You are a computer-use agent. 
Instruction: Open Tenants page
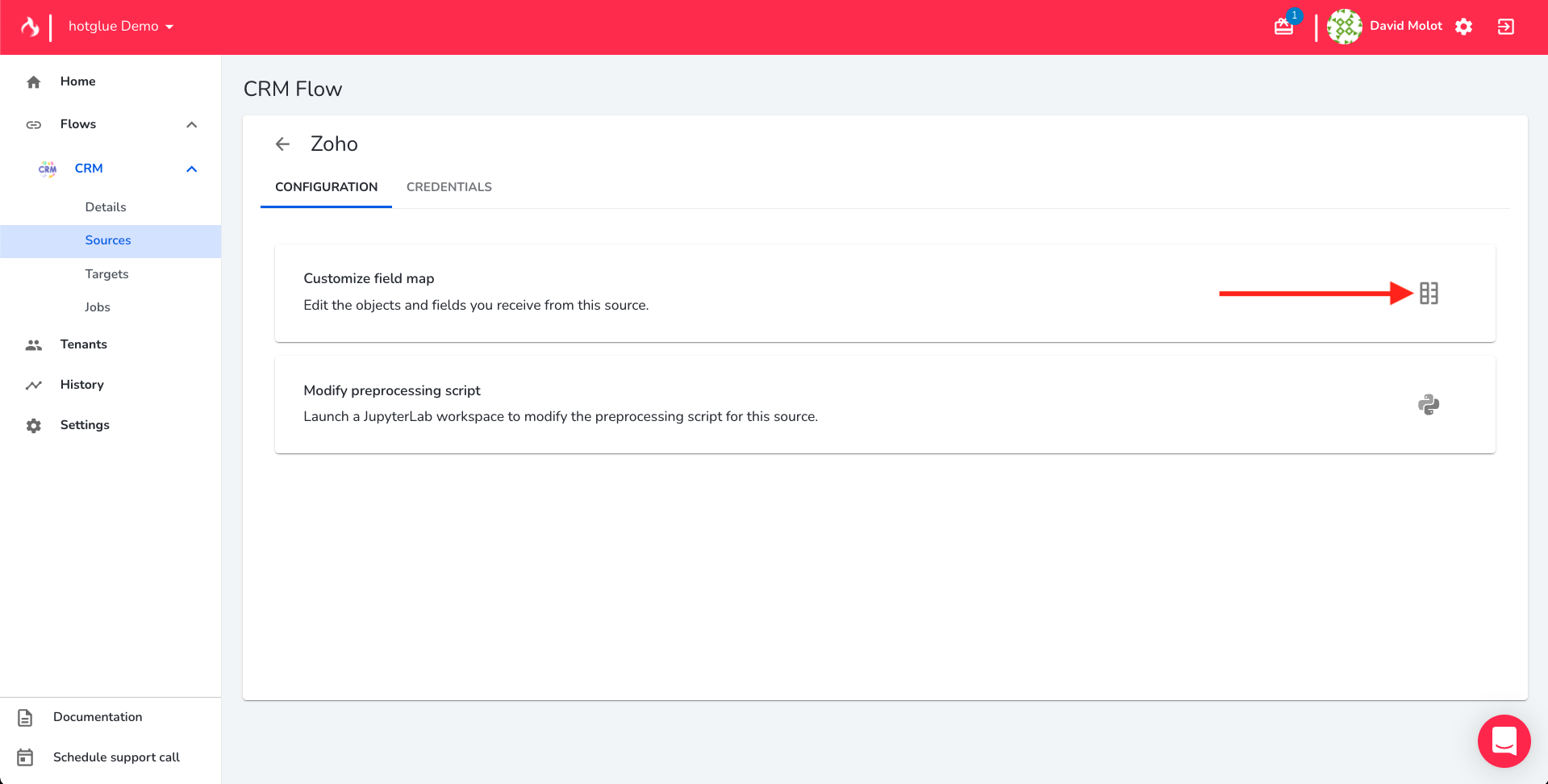(83, 344)
